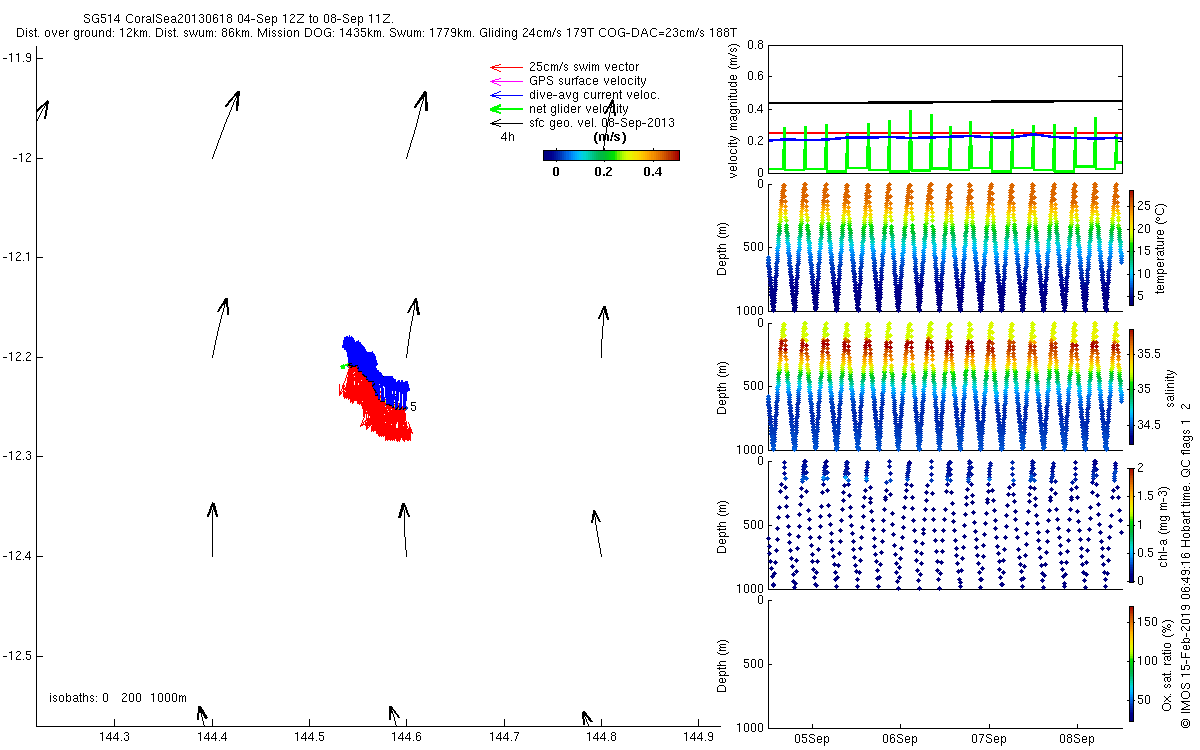Select the '25cm/s swim vector' legend label
1200x750 pixels.
pos(584,67)
